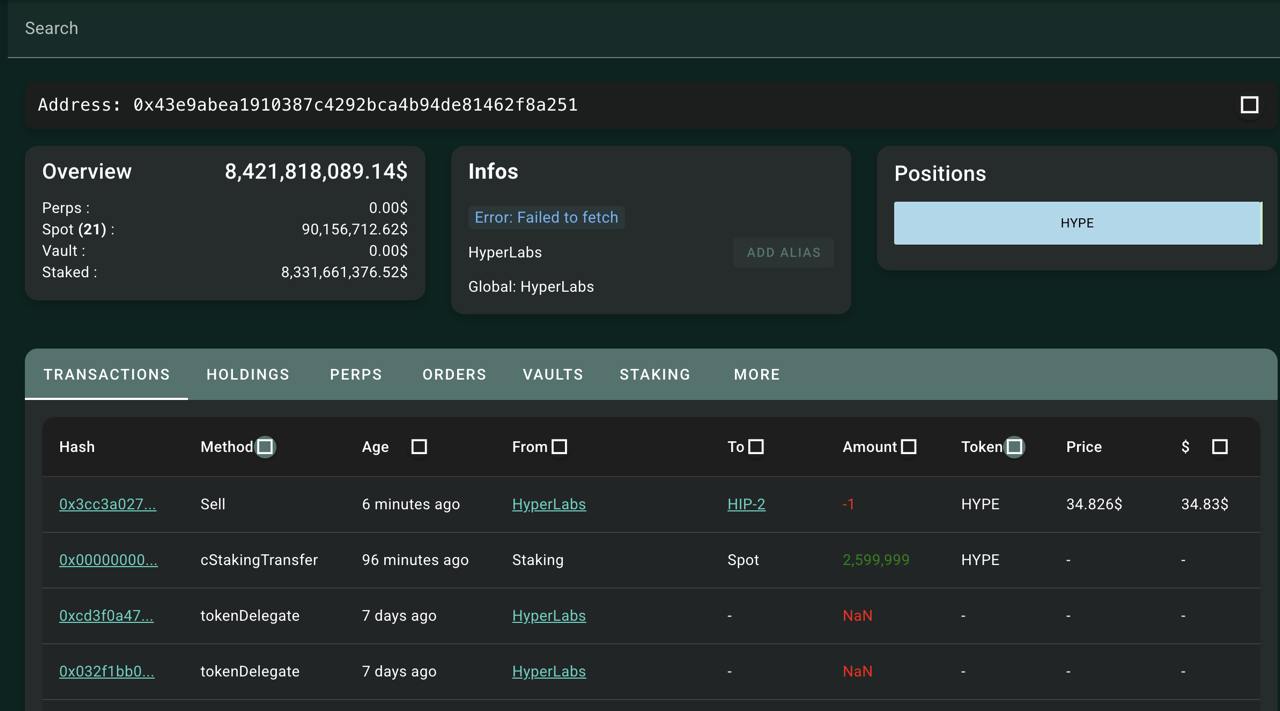Open transaction hash 0xcd3f0a47

click(x=106, y=616)
